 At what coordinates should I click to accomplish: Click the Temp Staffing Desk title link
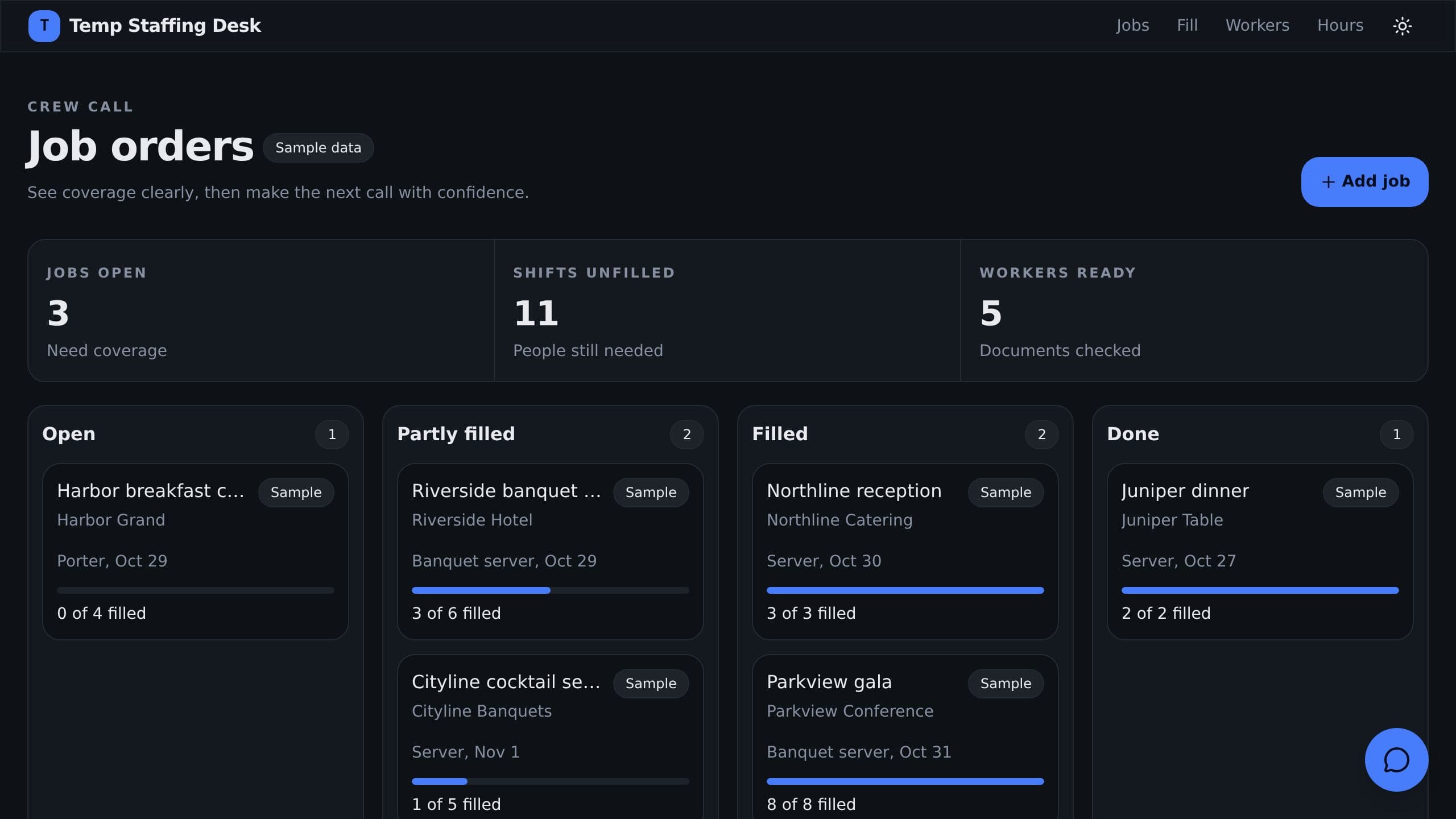pyautogui.click(x=165, y=26)
